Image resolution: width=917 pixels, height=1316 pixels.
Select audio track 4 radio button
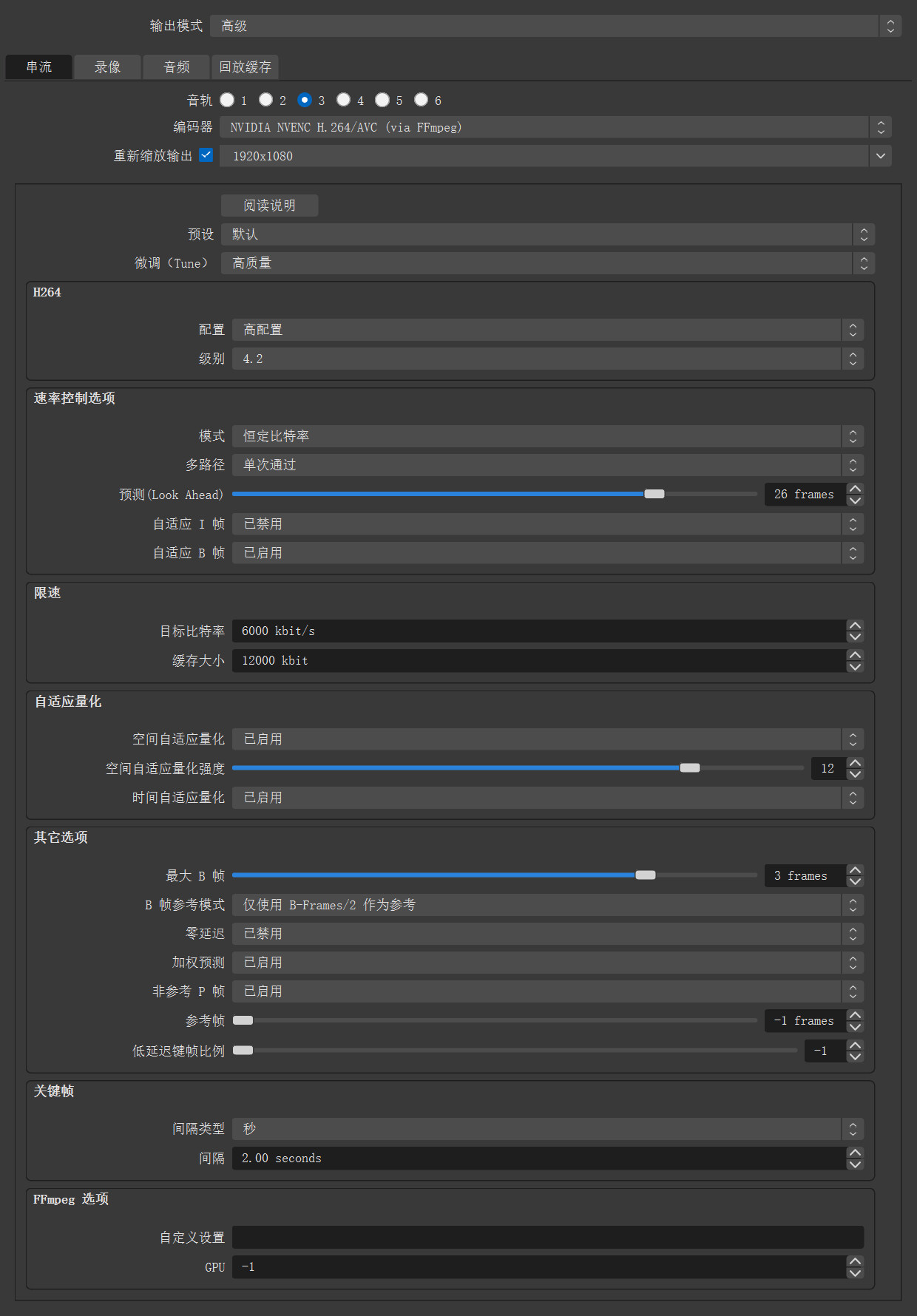(343, 100)
